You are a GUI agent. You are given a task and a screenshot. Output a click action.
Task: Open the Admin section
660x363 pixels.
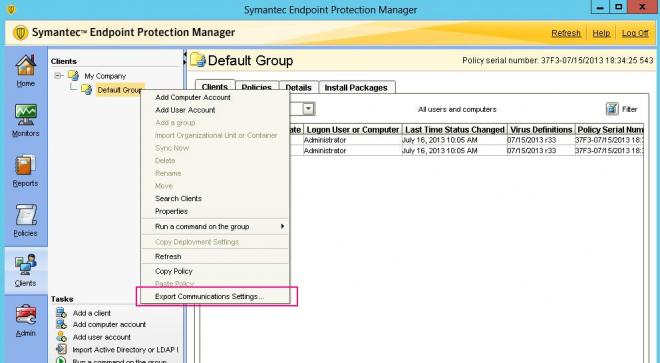click(26, 315)
